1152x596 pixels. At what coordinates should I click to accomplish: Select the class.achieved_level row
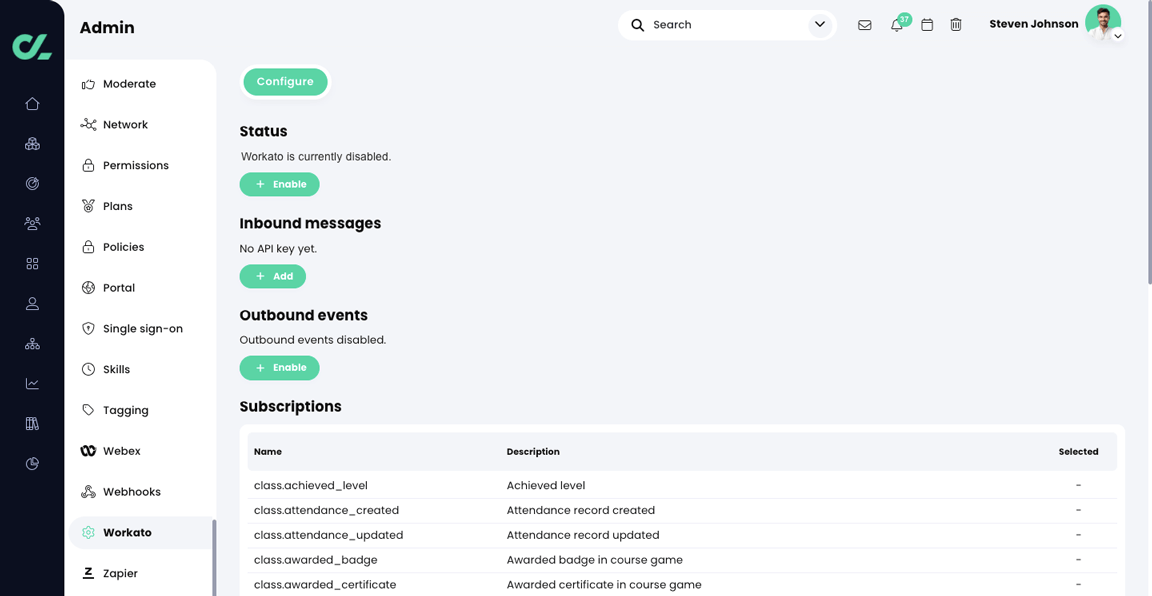point(682,486)
